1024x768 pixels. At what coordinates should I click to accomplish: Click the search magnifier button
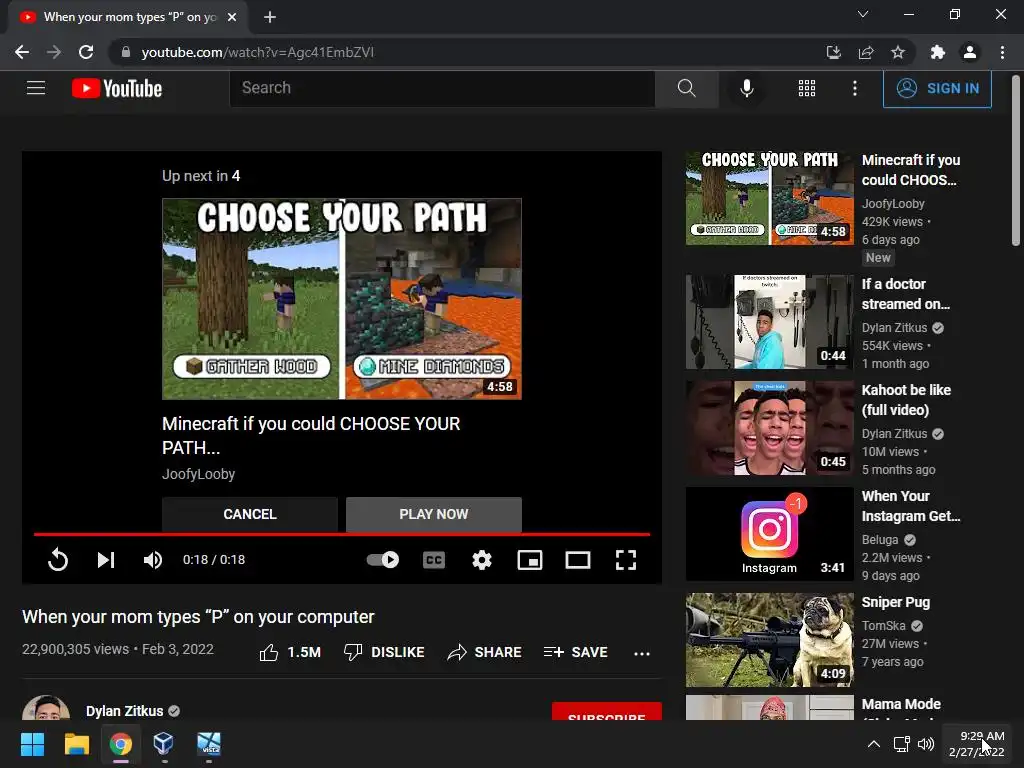point(686,88)
